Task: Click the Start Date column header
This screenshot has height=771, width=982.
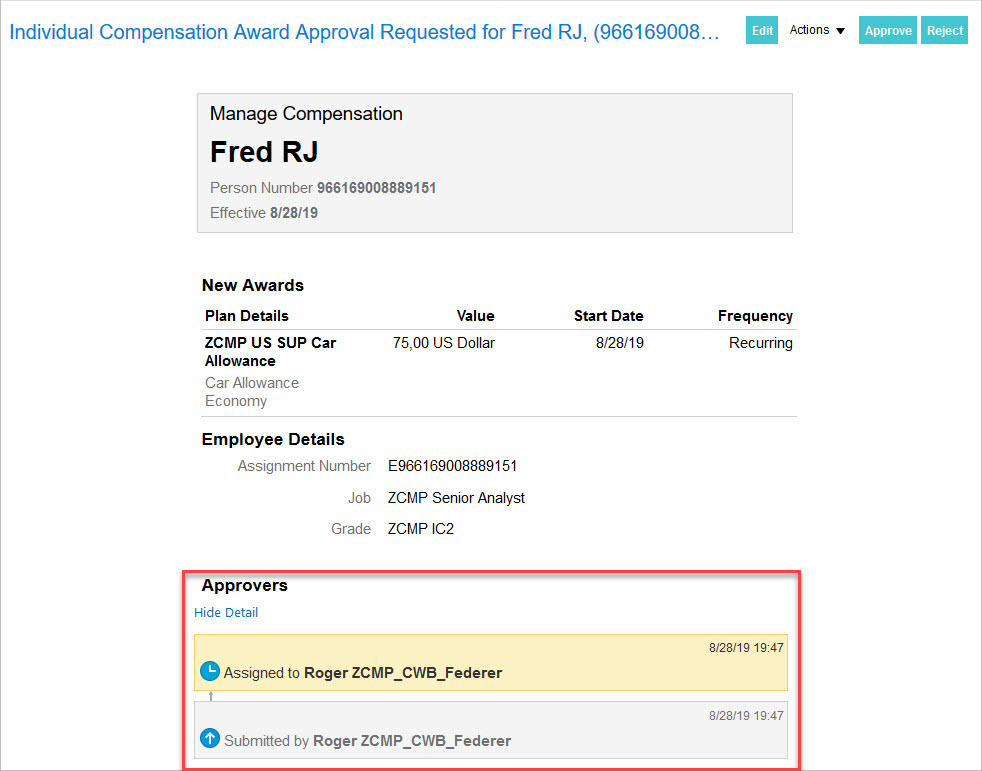Action: tap(608, 316)
